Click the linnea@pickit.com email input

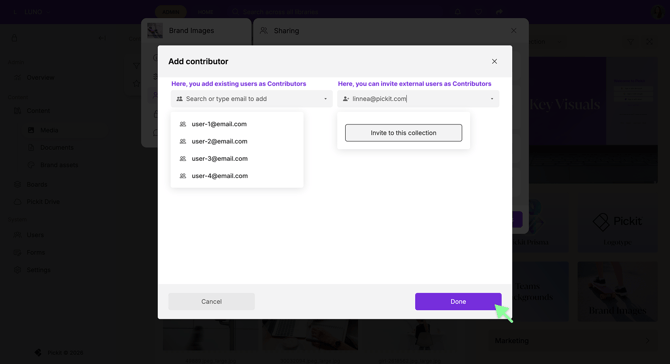418,99
